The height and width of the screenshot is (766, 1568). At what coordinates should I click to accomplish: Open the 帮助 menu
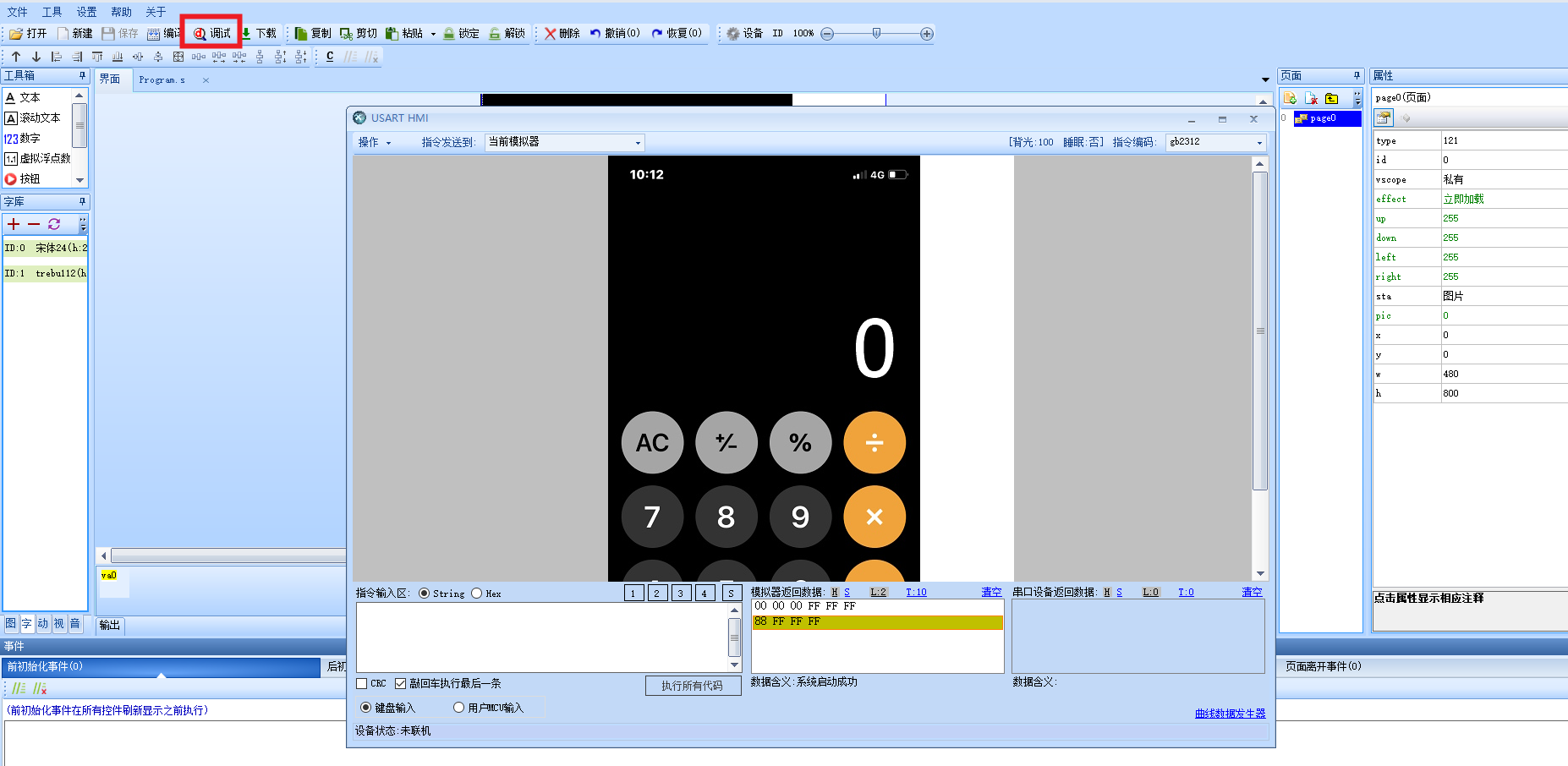[x=121, y=12]
